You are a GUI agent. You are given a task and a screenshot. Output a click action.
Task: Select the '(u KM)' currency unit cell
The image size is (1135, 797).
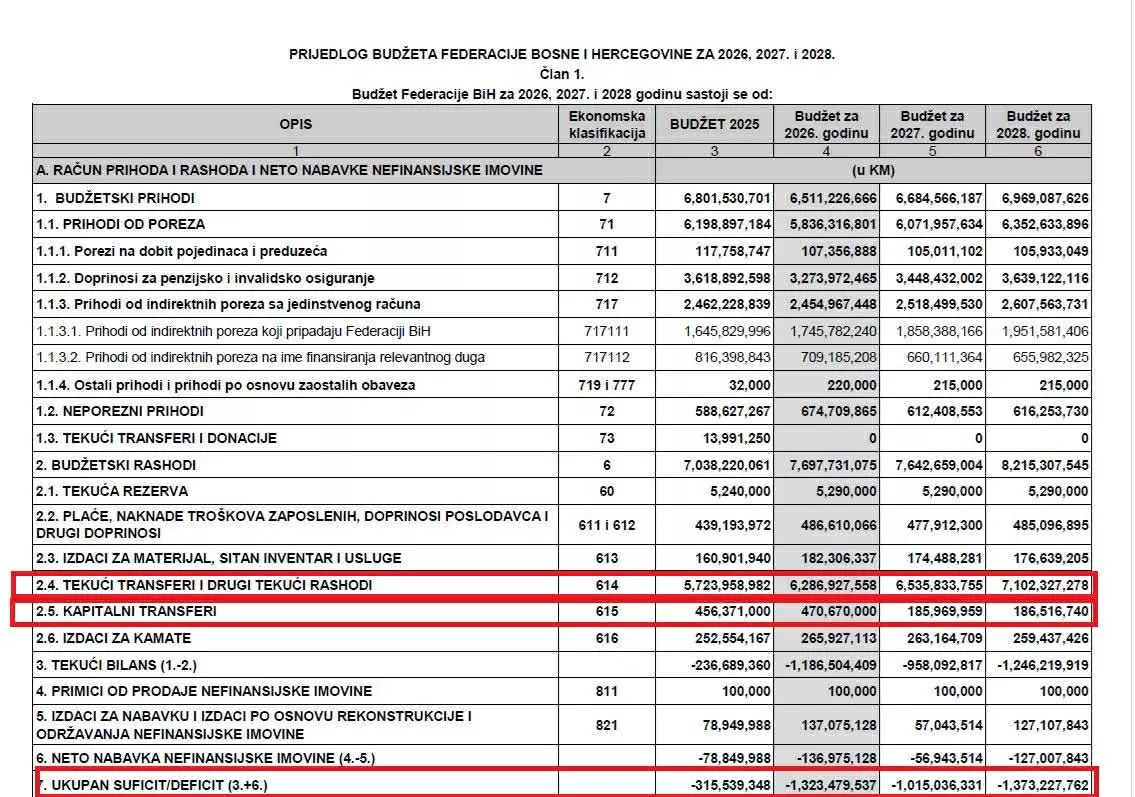[x=871, y=170]
